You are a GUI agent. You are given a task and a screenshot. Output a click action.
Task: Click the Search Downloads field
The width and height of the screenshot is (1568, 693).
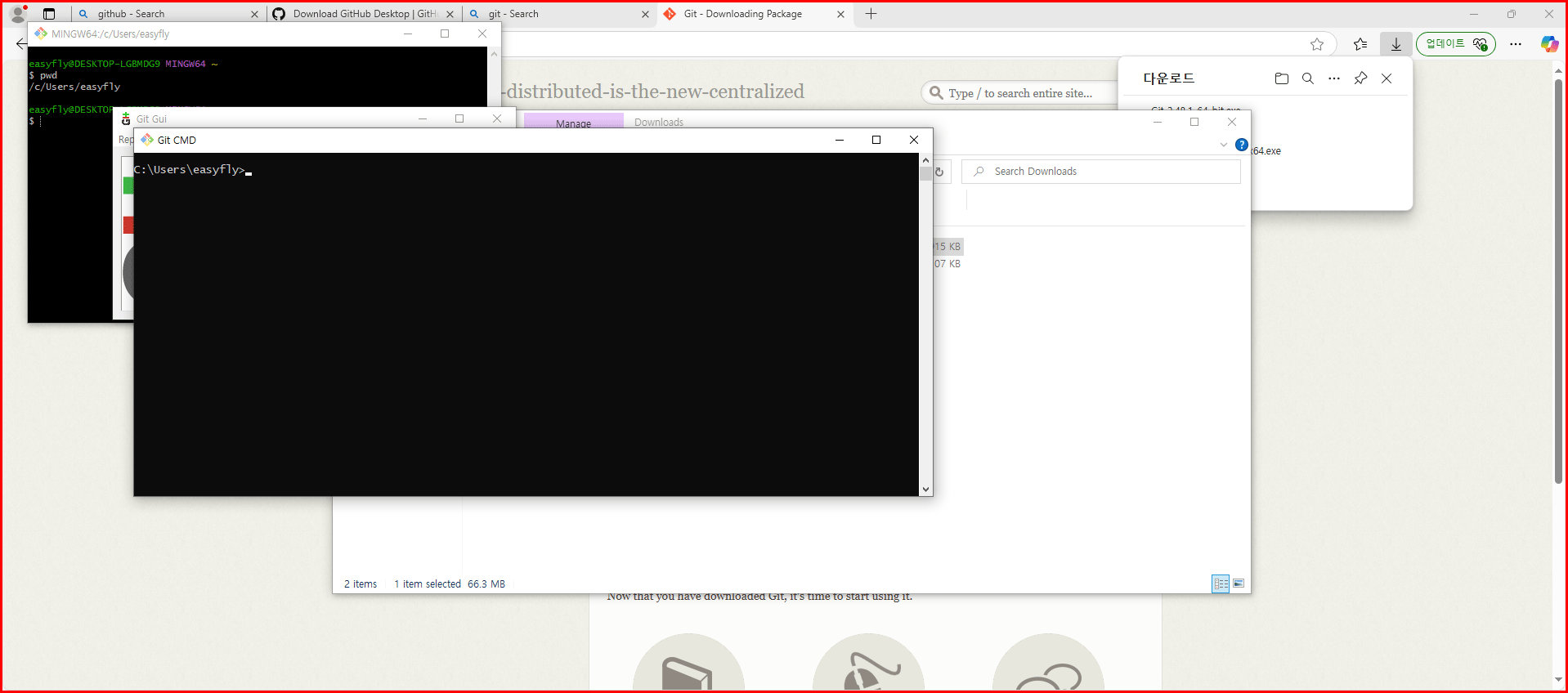tap(1101, 172)
